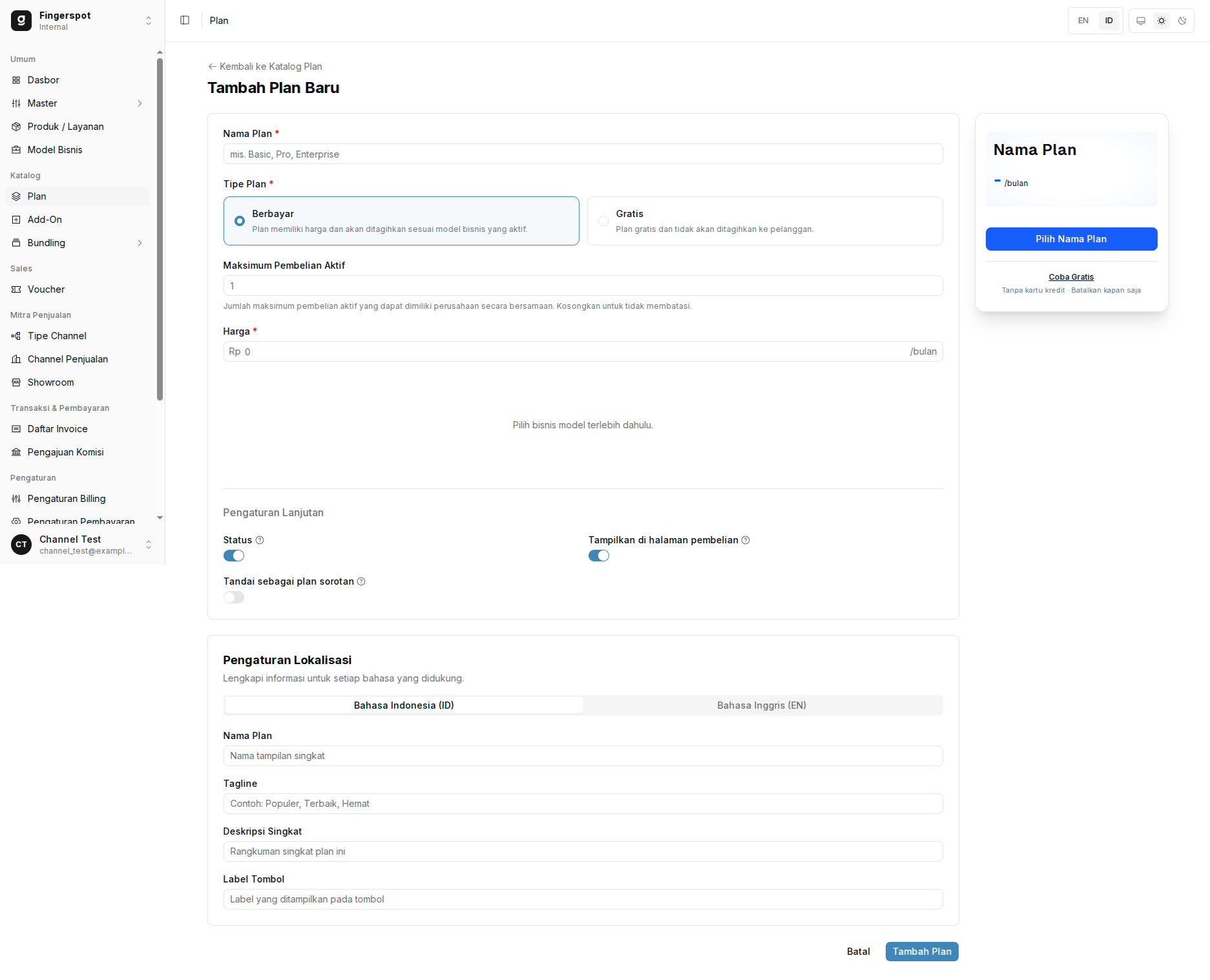
Task: Open the Fingerspot workspace switcher
Action: 82,21
